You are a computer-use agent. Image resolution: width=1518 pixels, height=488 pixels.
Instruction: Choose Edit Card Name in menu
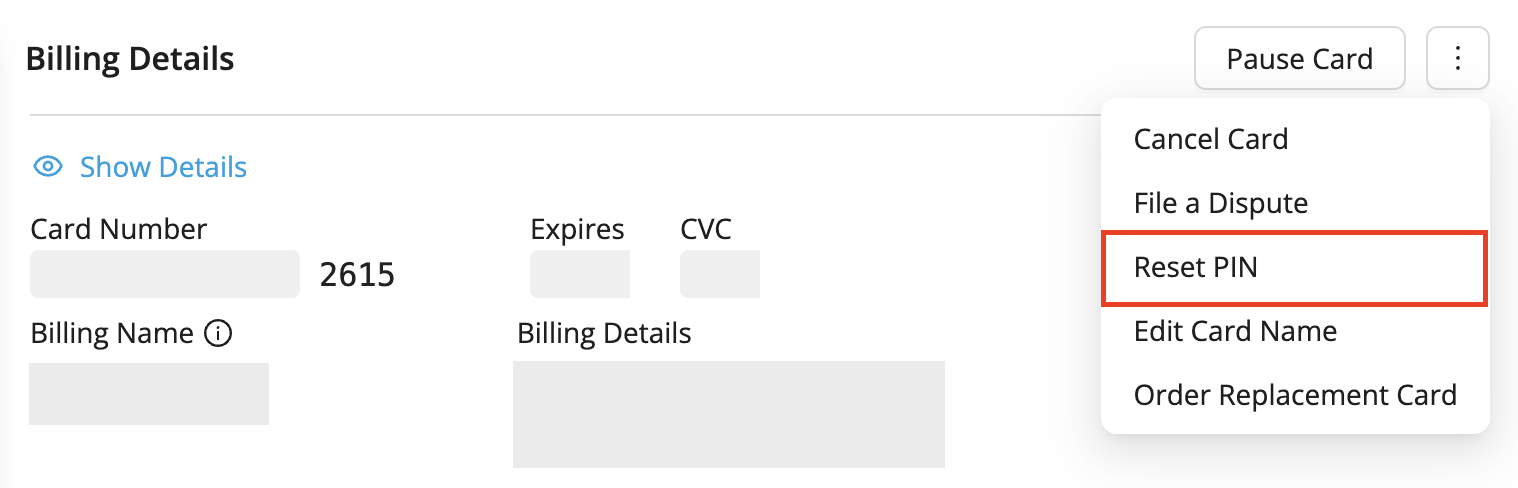1235,331
